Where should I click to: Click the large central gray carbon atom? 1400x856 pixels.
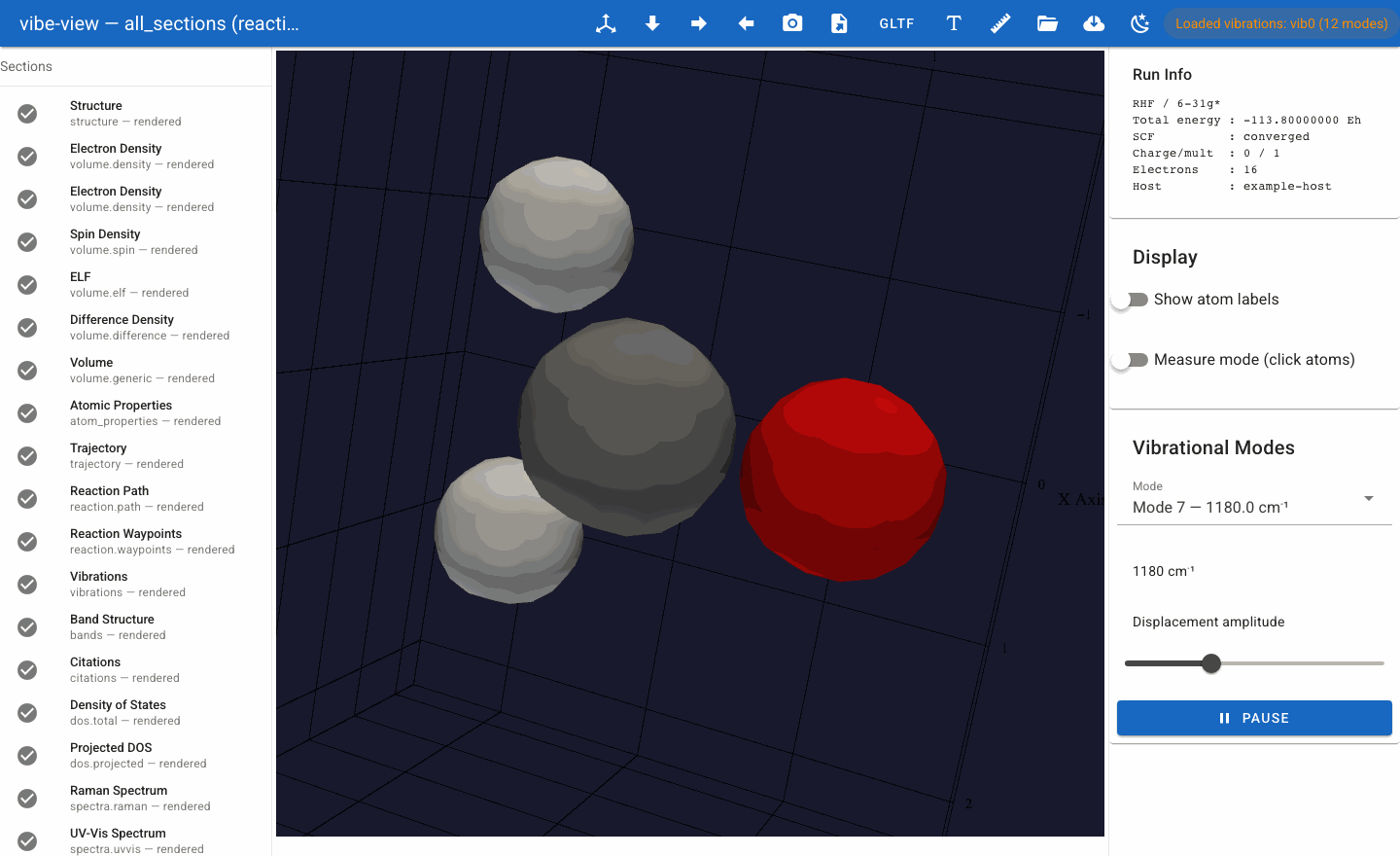628,426
